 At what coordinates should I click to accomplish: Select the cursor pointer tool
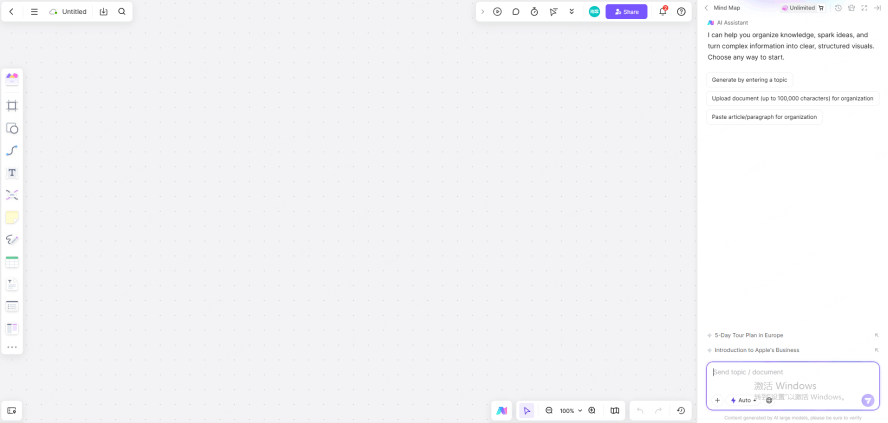coord(527,411)
